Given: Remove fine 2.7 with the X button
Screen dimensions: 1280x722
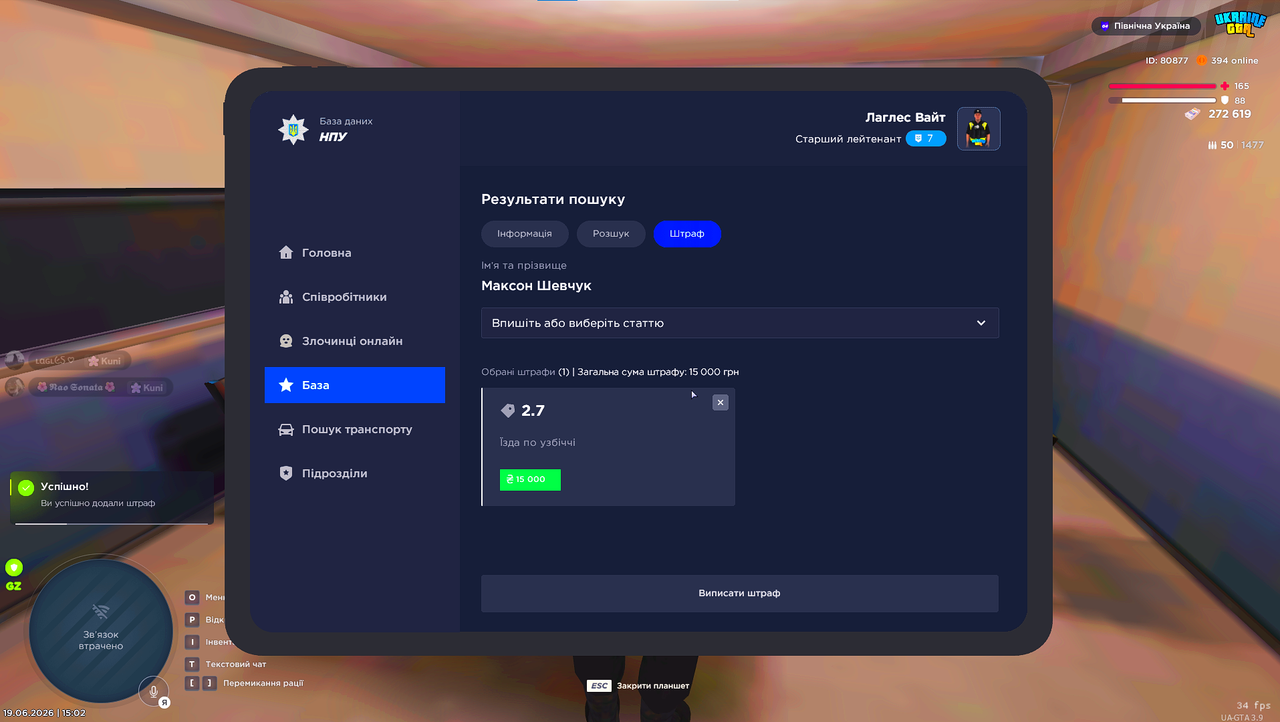Looking at the screenshot, I should pos(720,402).
